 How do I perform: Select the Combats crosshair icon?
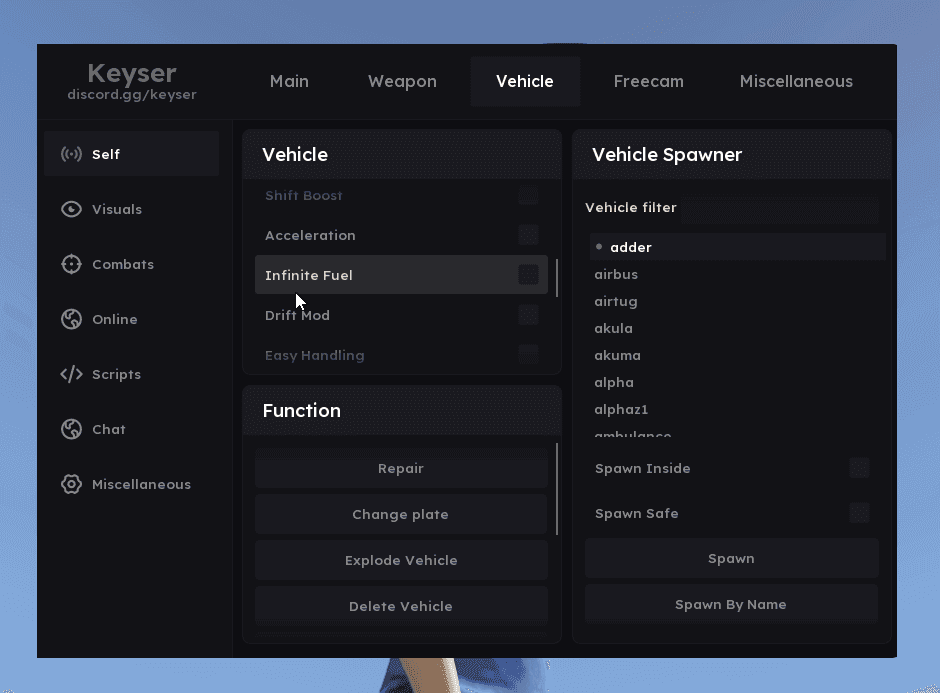coord(71,264)
